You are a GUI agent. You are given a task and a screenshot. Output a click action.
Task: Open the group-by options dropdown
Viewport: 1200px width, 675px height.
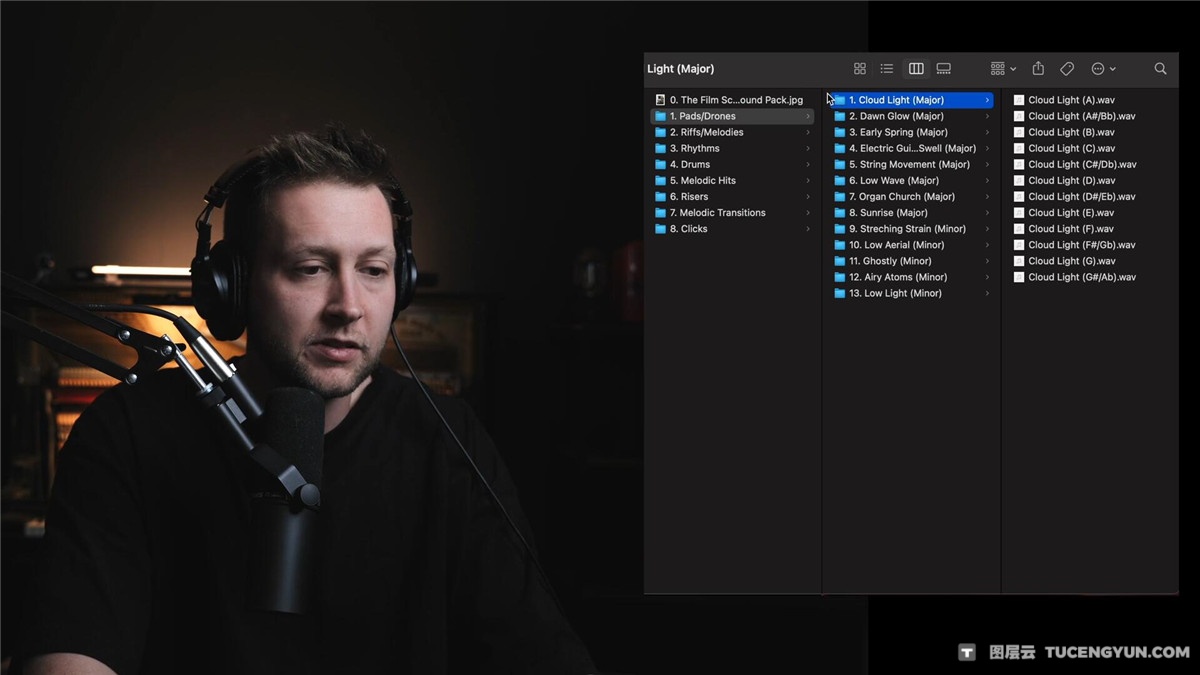(x=1003, y=69)
